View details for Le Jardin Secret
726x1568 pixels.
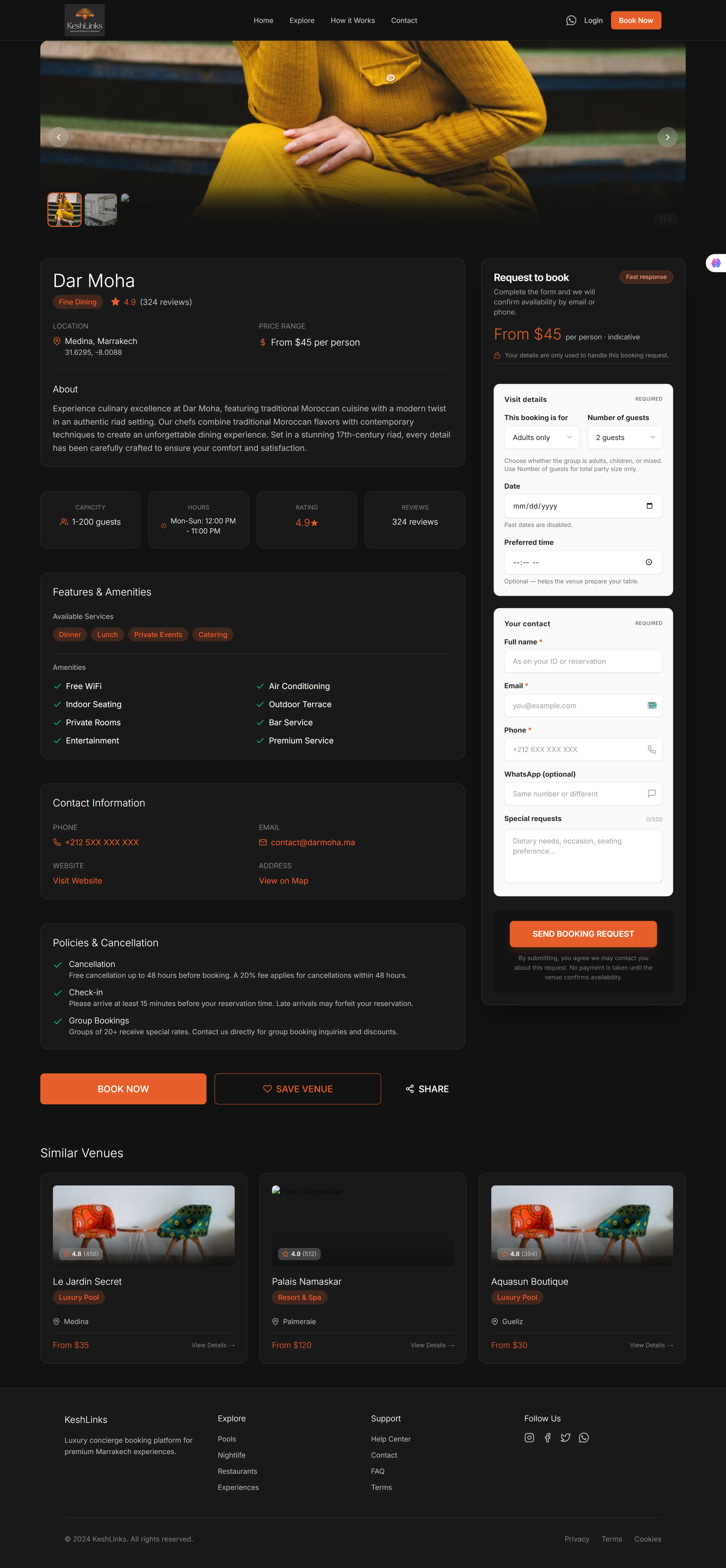[x=213, y=1345]
